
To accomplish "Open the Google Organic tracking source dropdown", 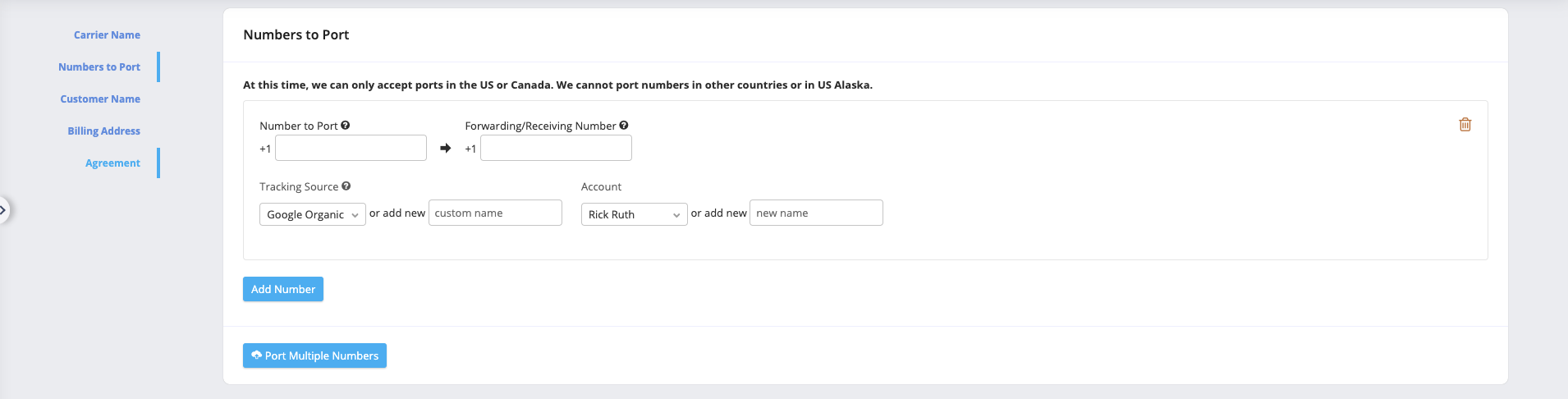I will click(312, 214).
